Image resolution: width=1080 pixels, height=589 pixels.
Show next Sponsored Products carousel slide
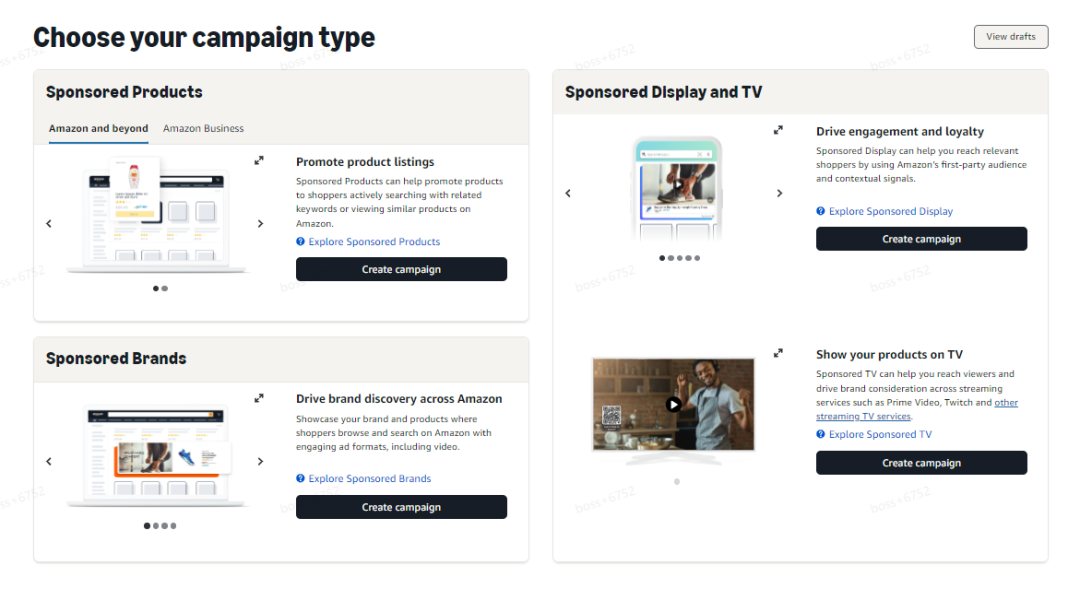click(260, 224)
